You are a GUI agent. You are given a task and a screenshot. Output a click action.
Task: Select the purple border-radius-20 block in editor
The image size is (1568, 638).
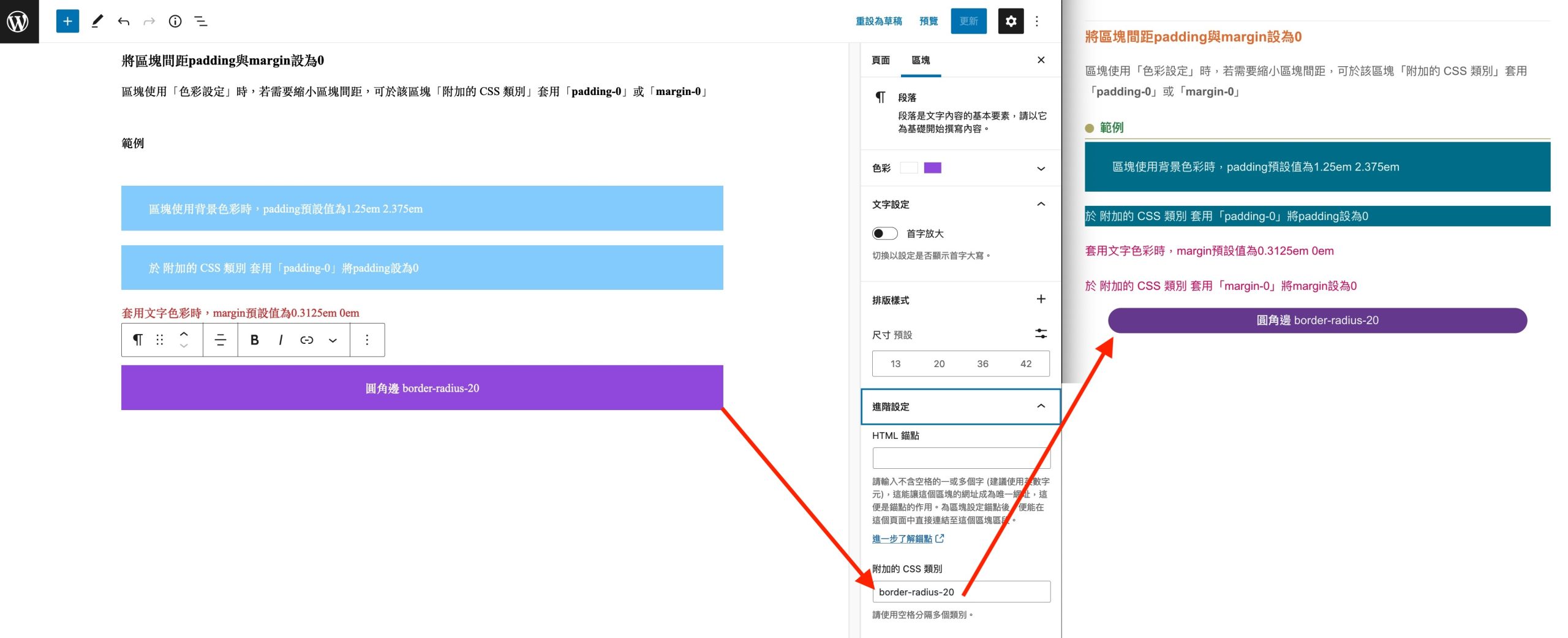pyautogui.click(x=422, y=388)
